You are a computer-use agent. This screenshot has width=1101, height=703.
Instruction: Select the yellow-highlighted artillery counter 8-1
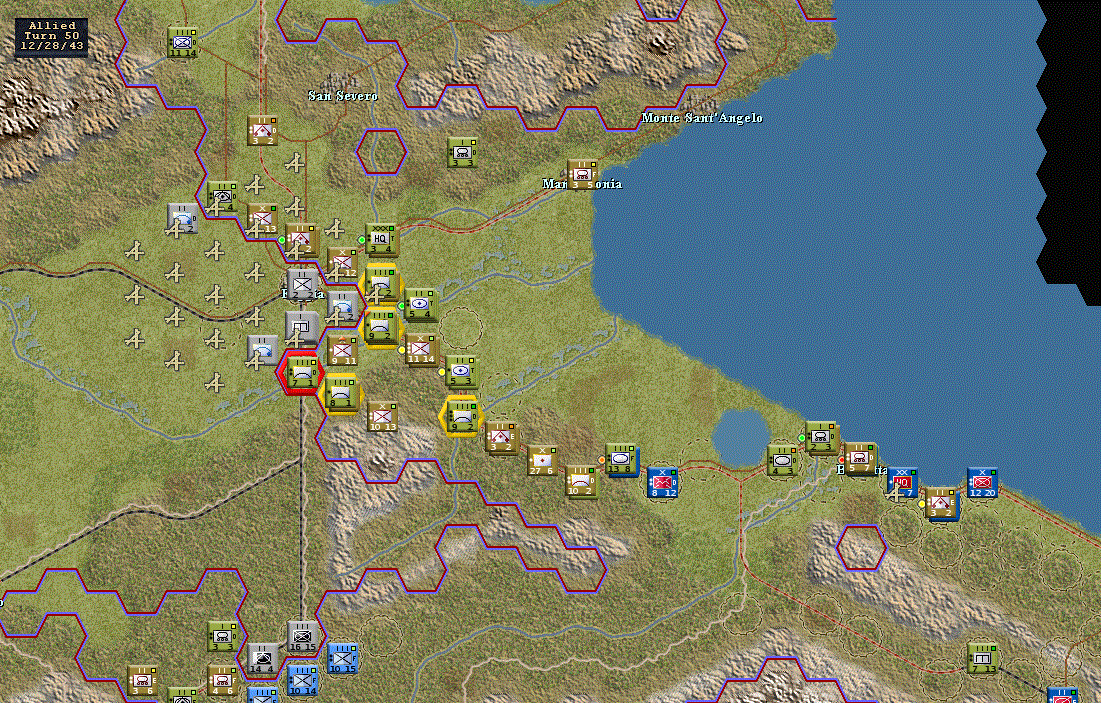coord(341,393)
